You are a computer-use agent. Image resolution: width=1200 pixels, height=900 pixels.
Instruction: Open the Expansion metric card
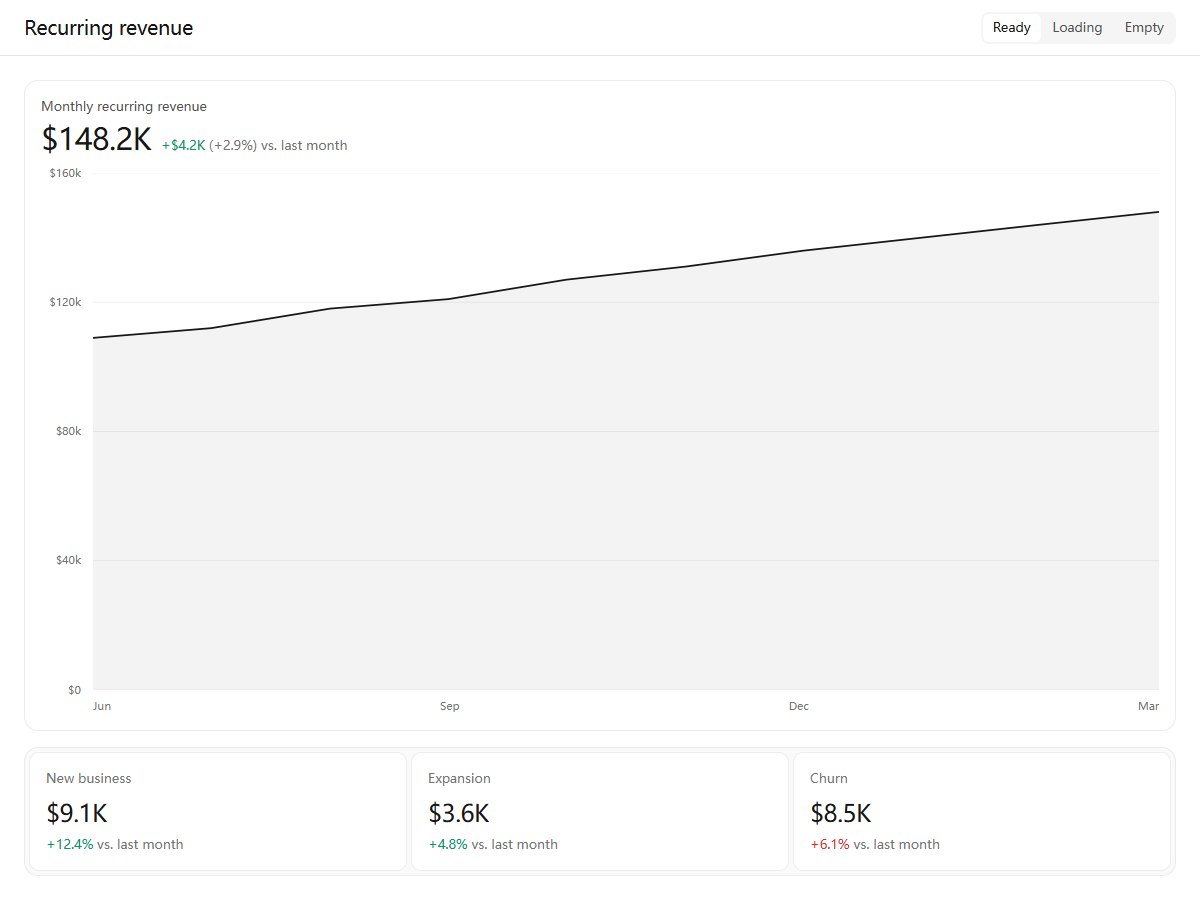[600, 811]
